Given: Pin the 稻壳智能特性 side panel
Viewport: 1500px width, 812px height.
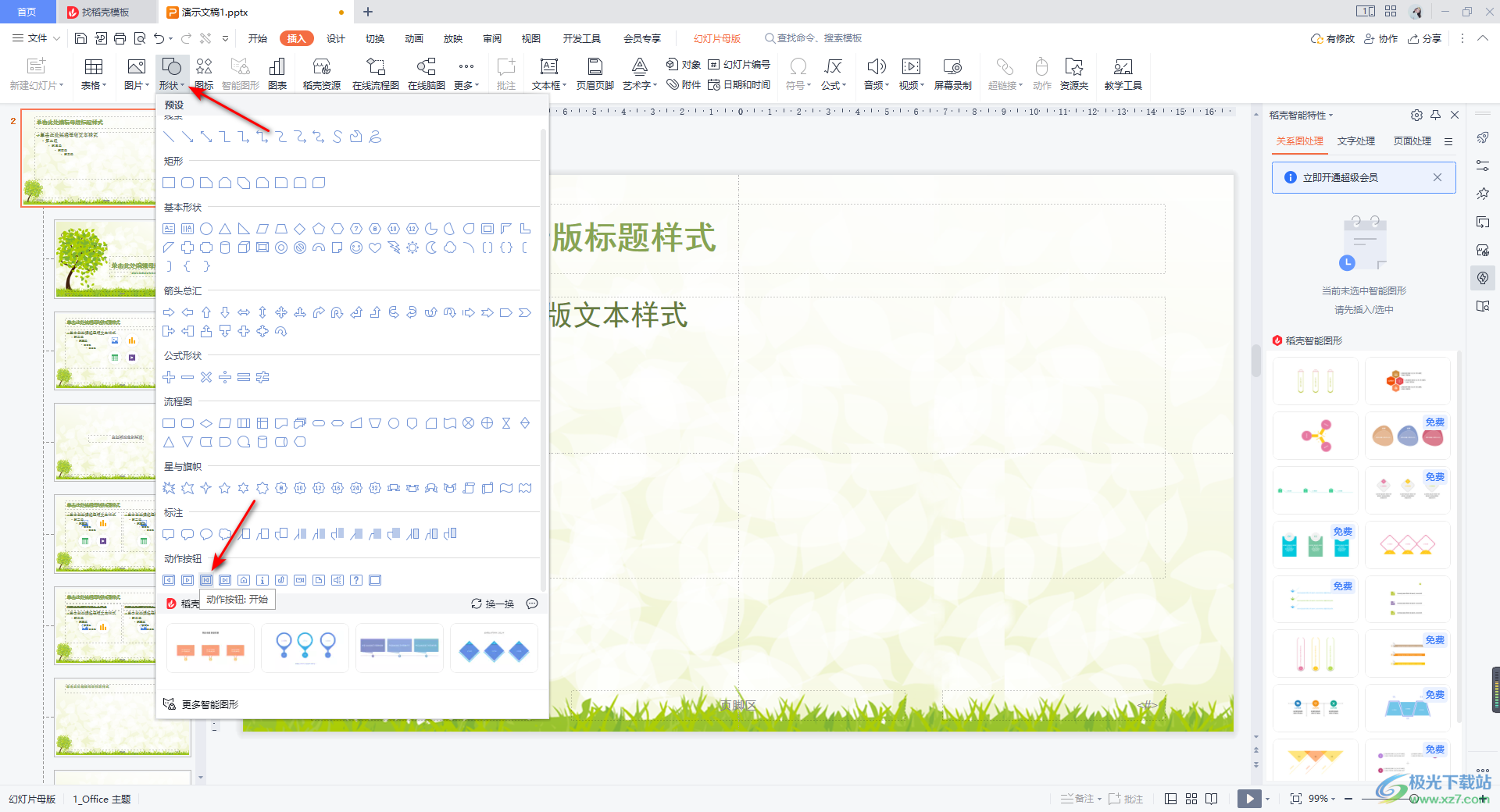Looking at the screenshot, I should (1435, 115).
